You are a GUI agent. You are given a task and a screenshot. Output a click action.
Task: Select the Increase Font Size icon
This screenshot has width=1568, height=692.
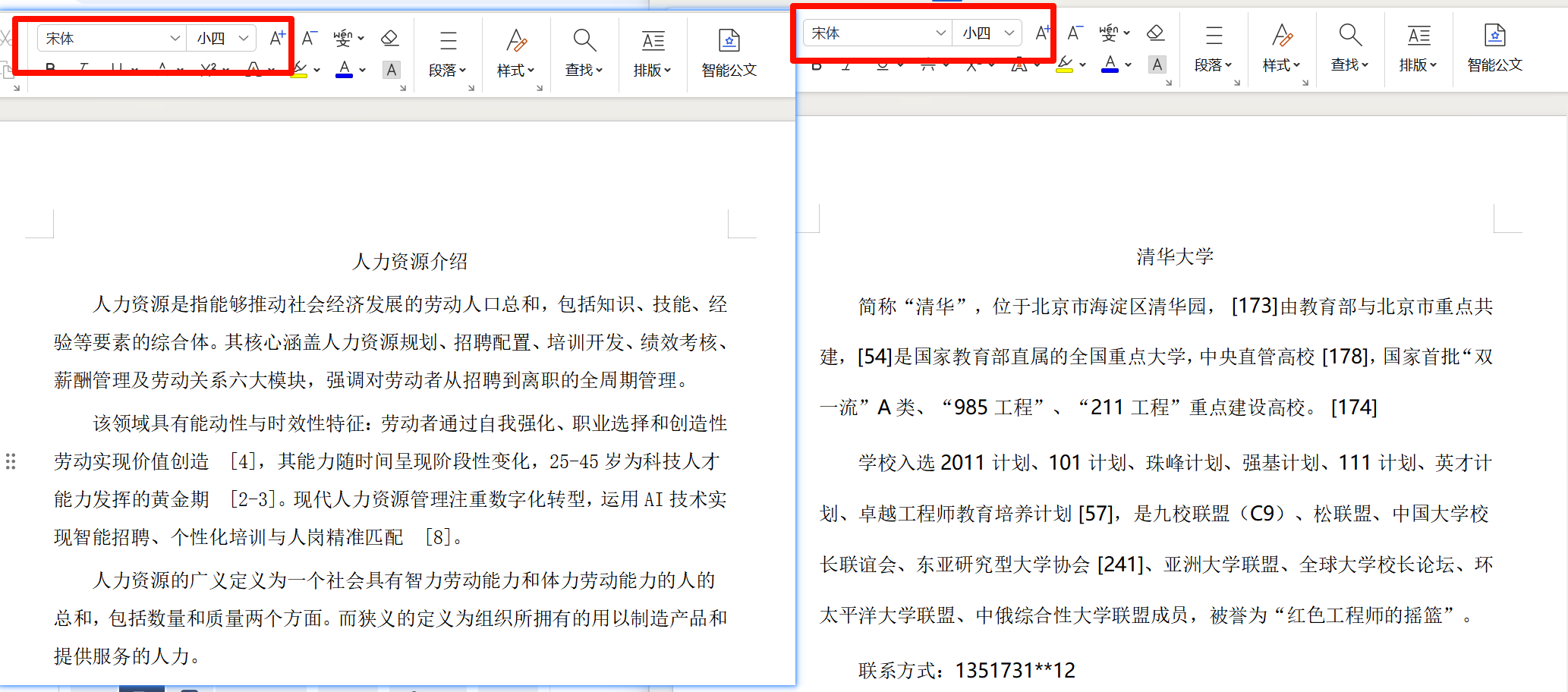277,36
